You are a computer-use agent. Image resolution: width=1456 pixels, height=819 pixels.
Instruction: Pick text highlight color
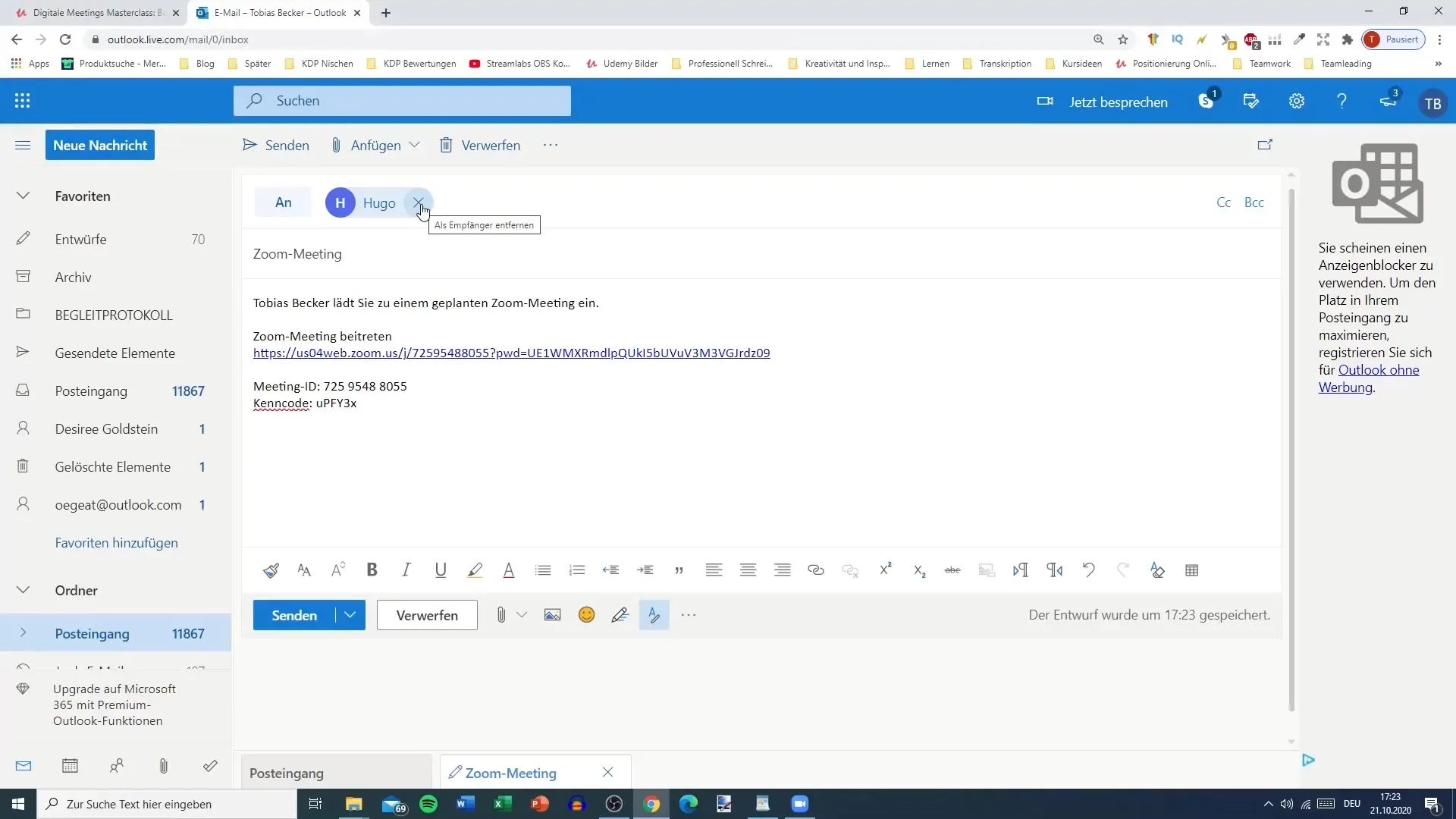(x=475, y=570)
